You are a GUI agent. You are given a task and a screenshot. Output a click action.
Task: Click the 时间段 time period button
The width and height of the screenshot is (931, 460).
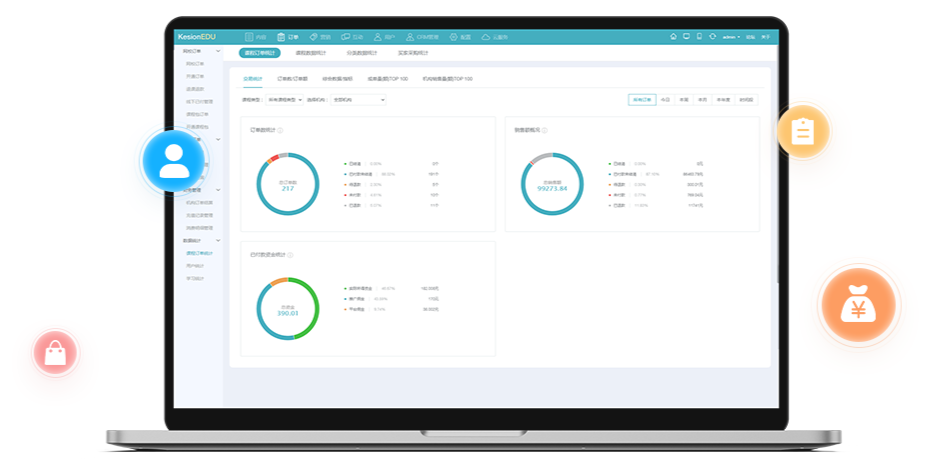pyautogui.click(x=746, y=100)
